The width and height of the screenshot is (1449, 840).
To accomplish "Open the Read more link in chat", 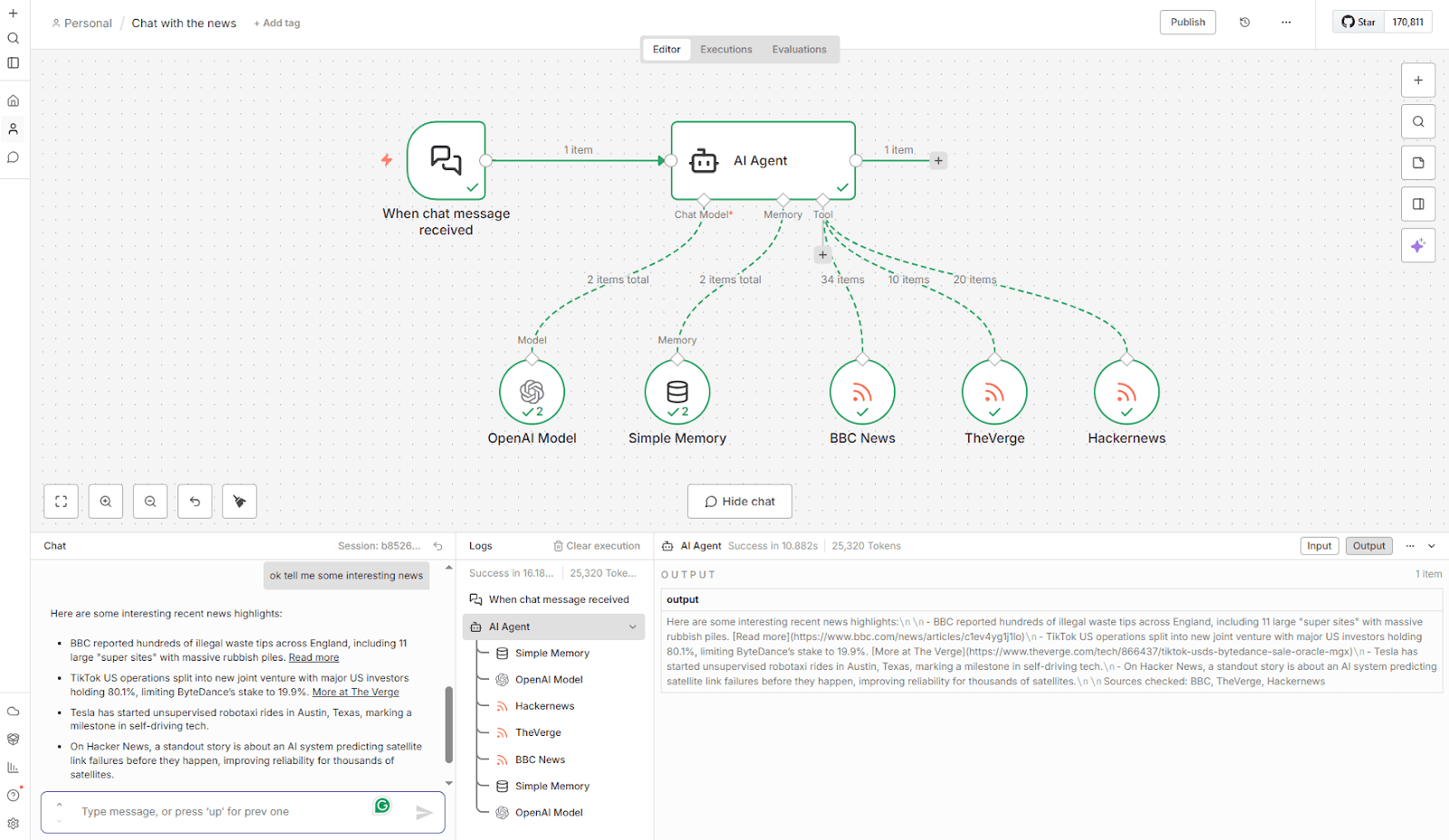I will click(314, 658).
